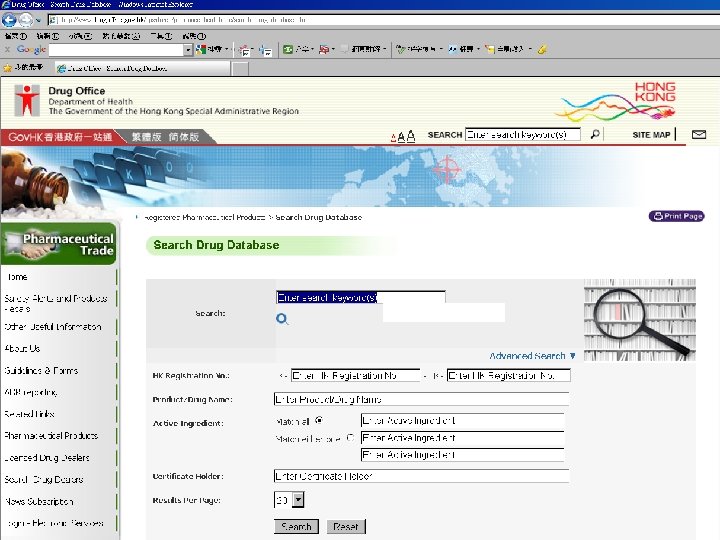Open a new blank browser tab
720x540 pixels.
(240, 69)
